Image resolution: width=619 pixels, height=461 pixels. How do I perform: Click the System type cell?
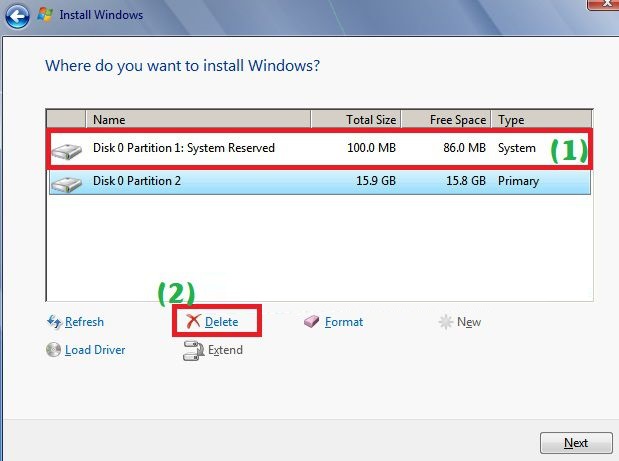[517, 148]
